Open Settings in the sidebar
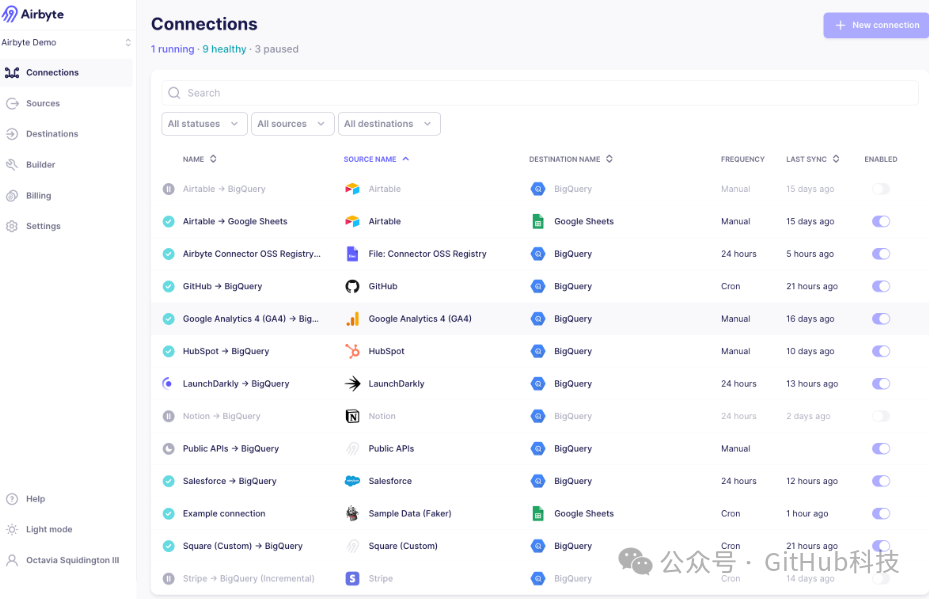 [x=66, y=226]
